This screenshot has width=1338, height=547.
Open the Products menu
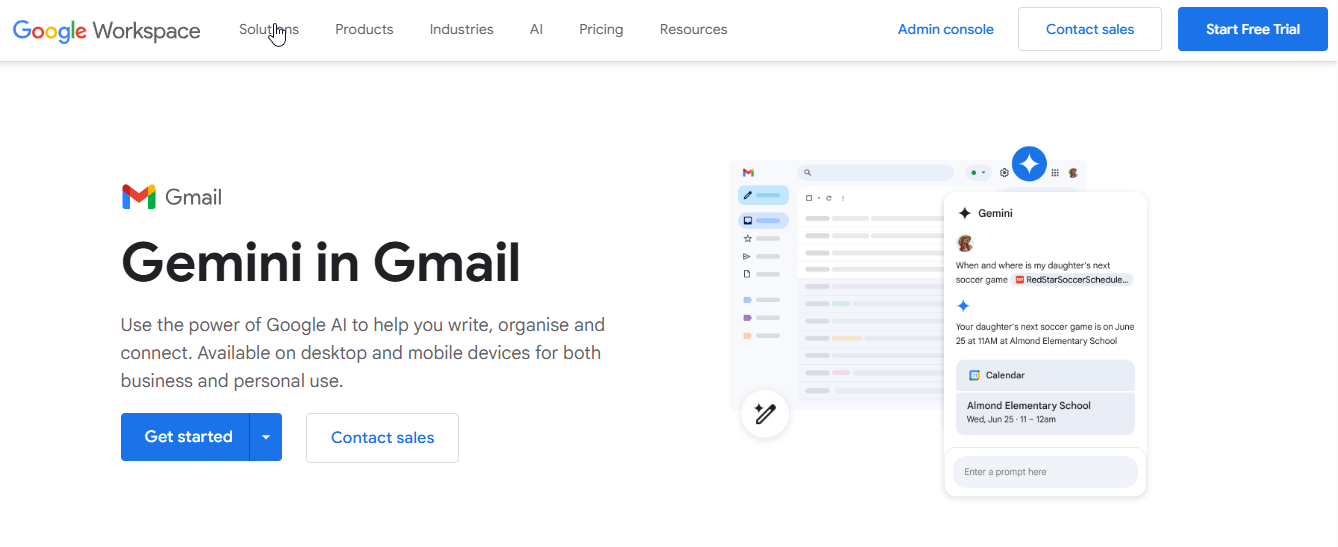coord(364,29)
